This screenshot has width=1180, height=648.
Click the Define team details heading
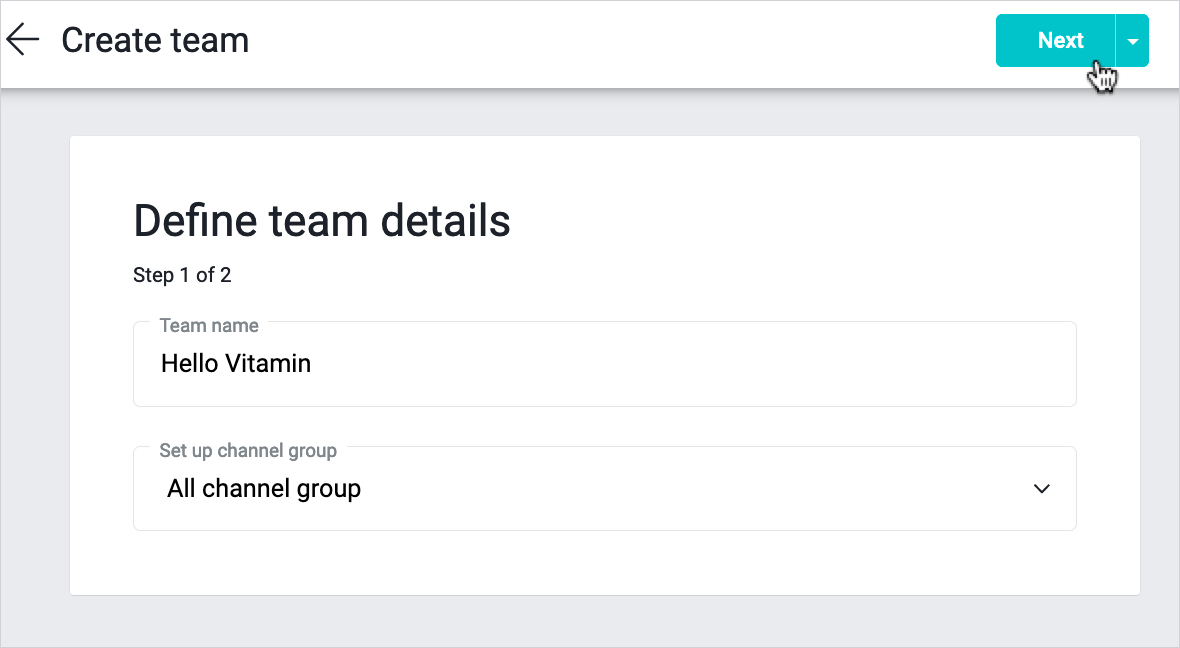(321, 221)
